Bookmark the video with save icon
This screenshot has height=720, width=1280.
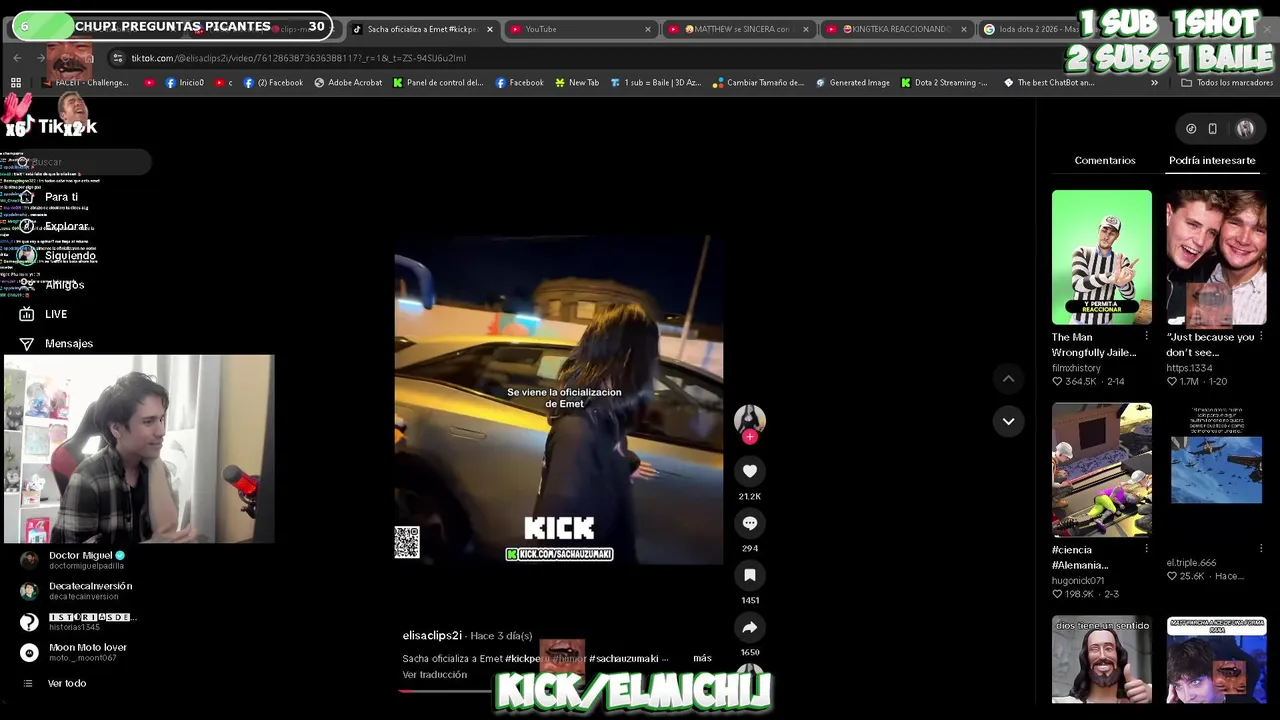click(x=750, y=575)
